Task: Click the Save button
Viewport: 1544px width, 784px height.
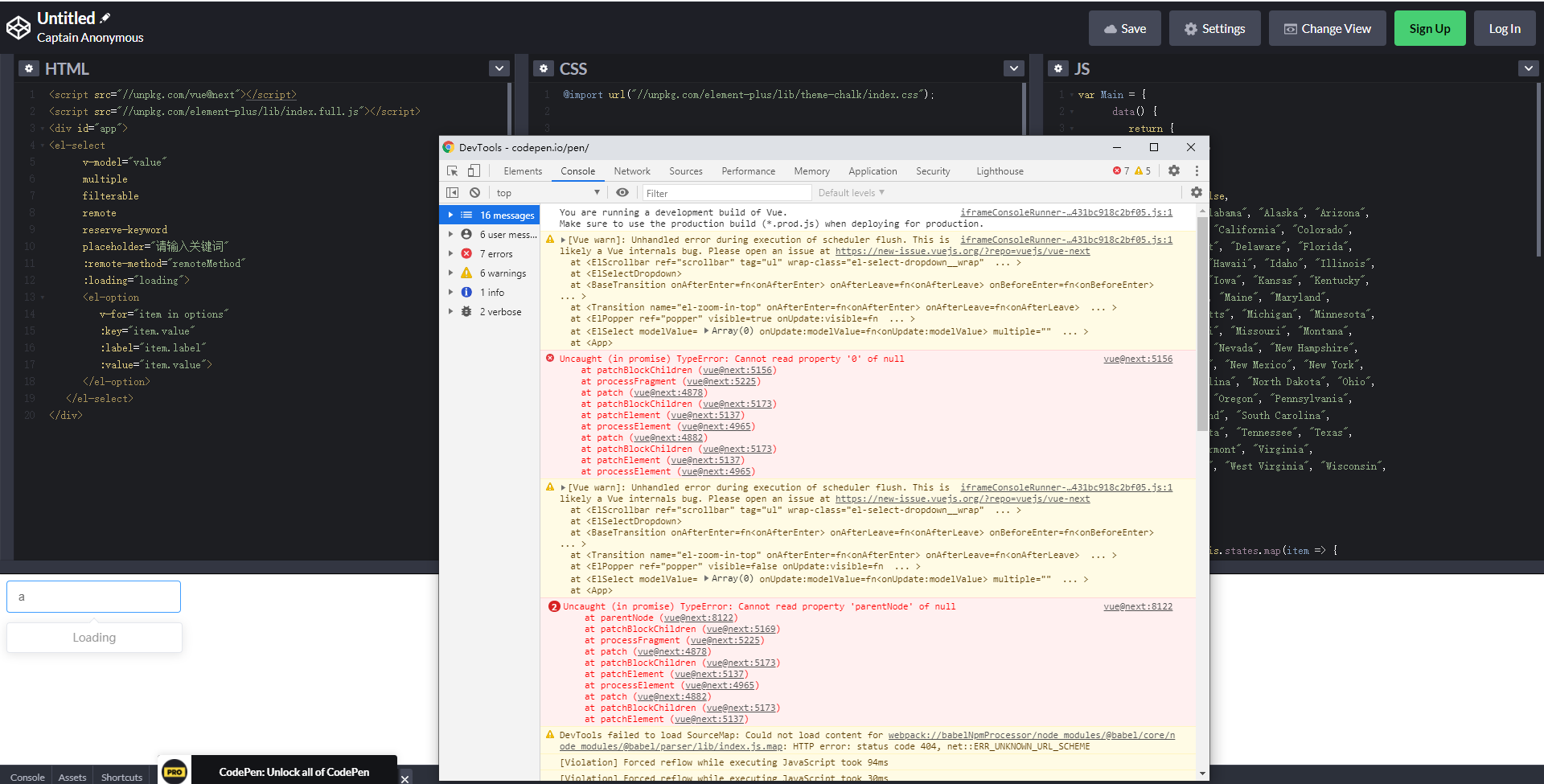Action: point(1125,28)
